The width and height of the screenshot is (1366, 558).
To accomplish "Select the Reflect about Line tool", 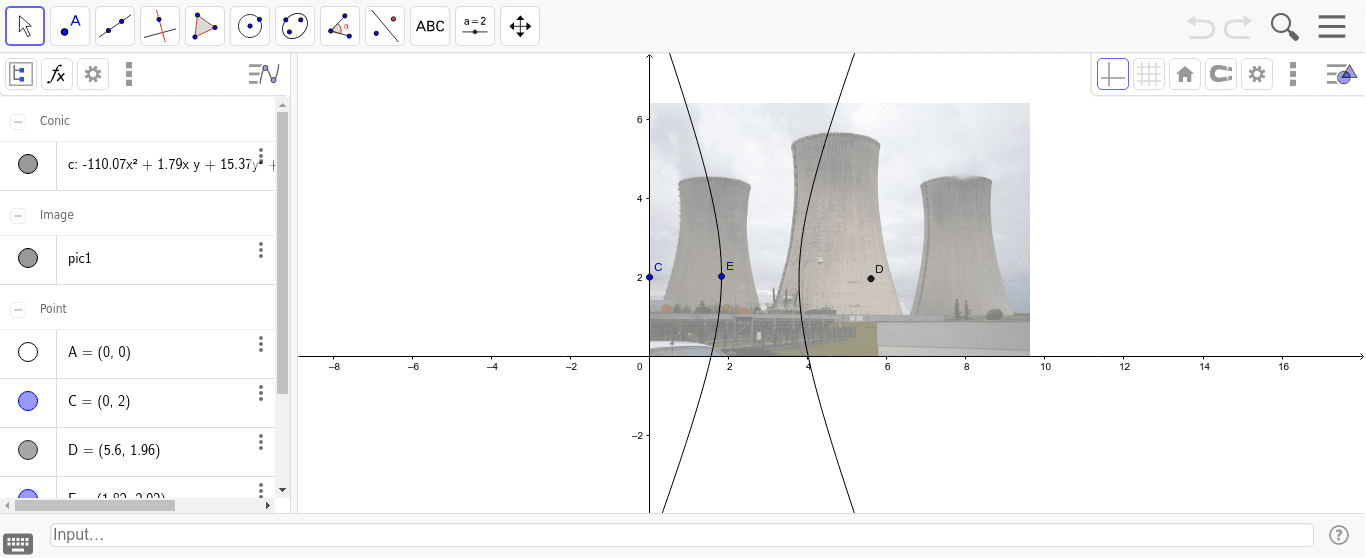I will [x=385, y=26].
